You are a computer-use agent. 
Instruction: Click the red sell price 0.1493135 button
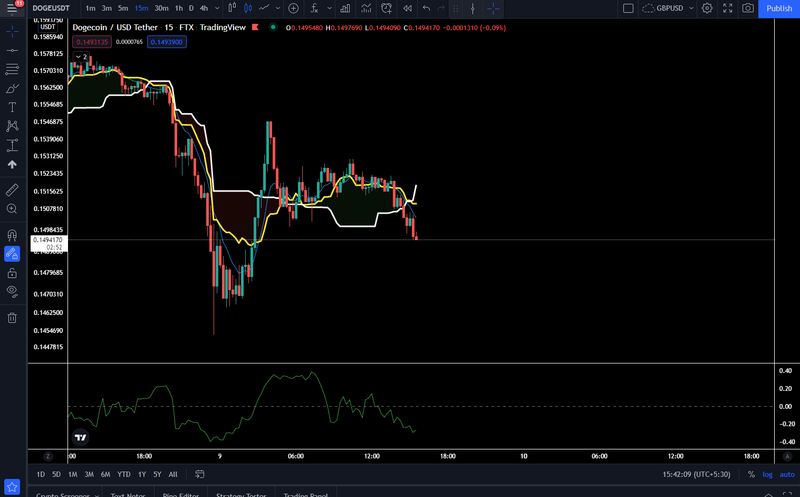coord(92,42)
